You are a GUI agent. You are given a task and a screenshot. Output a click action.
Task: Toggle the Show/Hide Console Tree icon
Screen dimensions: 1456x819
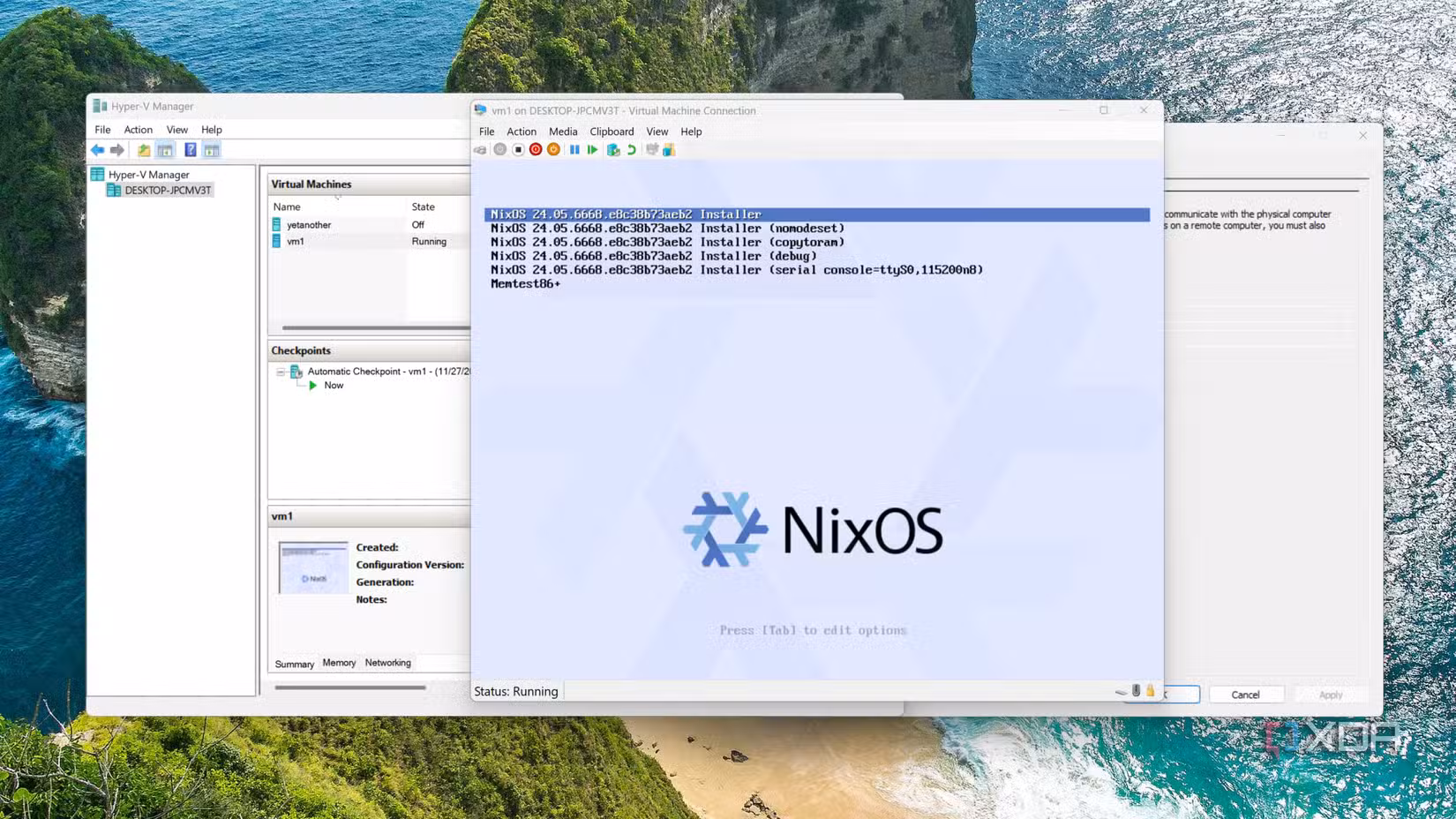[x=165, y=150]
